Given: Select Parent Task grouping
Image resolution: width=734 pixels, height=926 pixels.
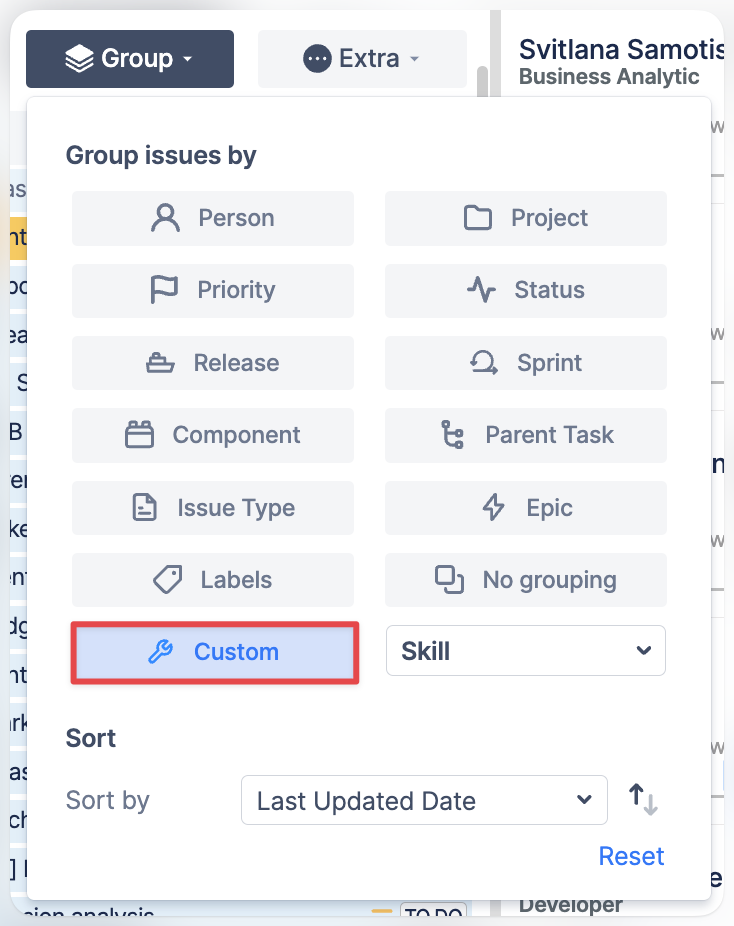Looking at the screenshot, I should click(526, 435).
